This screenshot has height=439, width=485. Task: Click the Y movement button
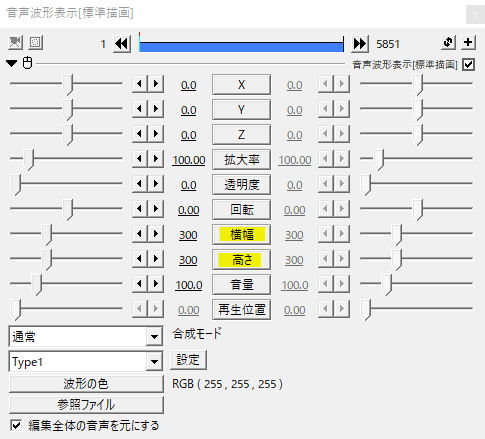241,110
